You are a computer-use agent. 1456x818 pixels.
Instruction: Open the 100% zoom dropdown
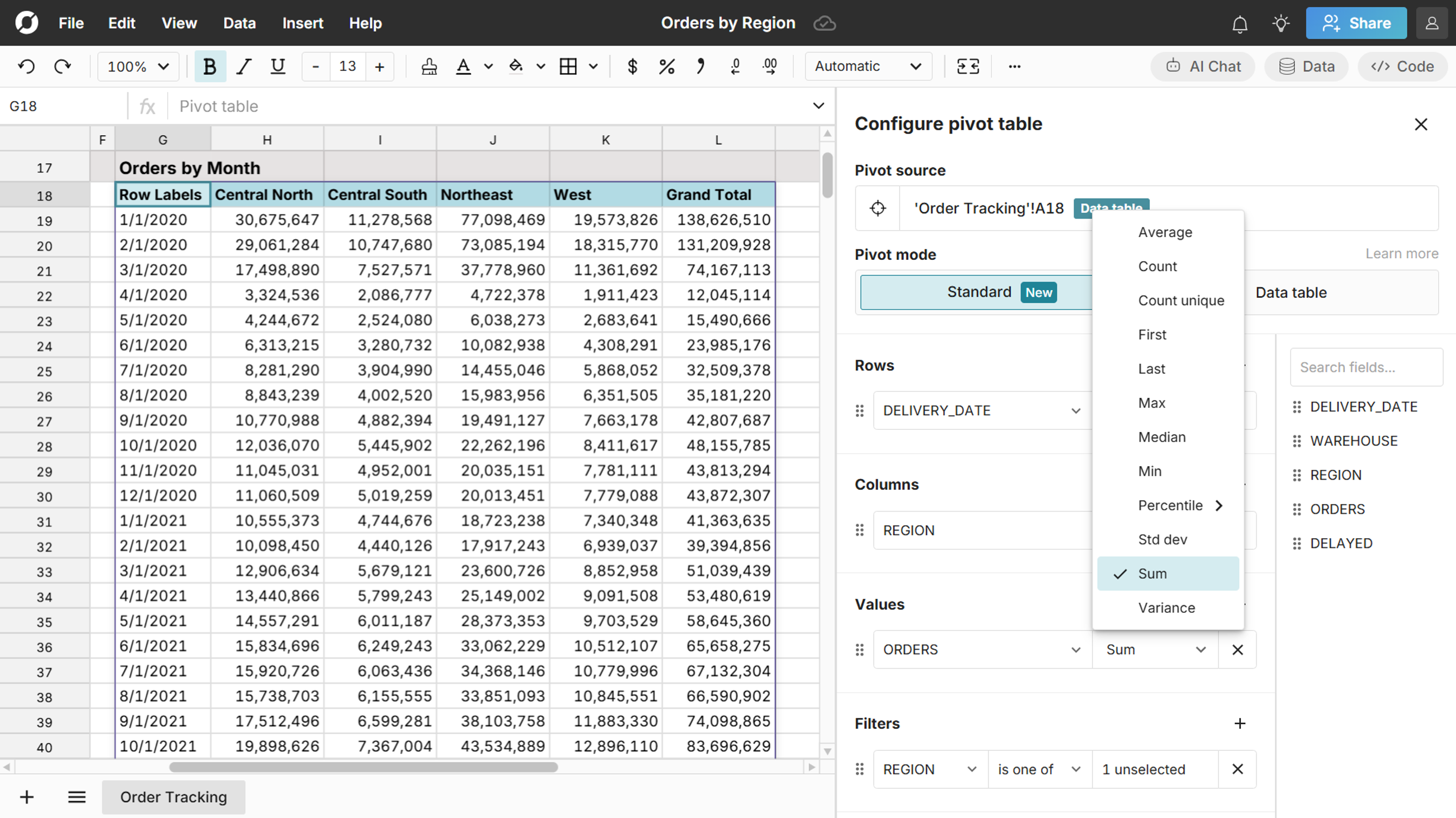tap(138, 67)
